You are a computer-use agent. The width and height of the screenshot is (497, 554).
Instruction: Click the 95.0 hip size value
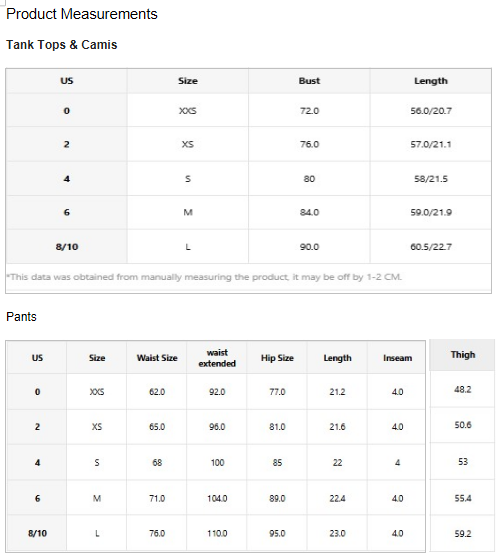point(277,533)
